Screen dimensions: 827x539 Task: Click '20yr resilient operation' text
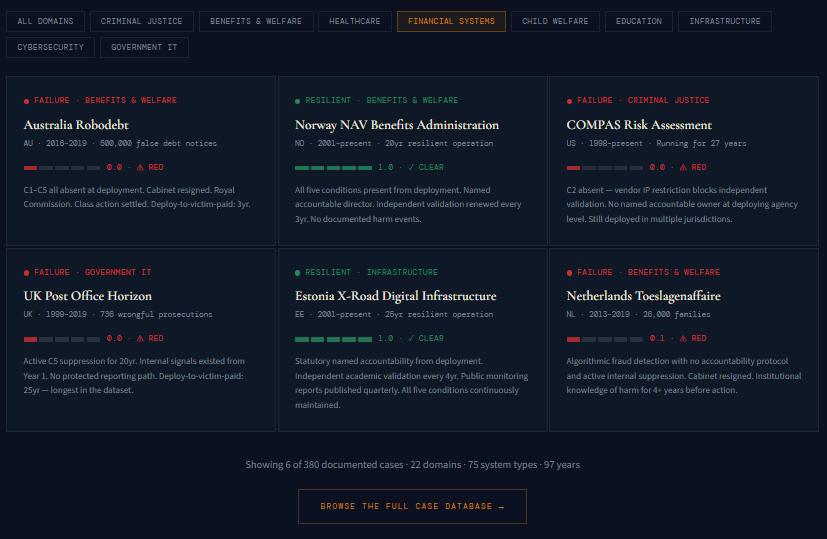pyautogui.click(x=439, y=143)
